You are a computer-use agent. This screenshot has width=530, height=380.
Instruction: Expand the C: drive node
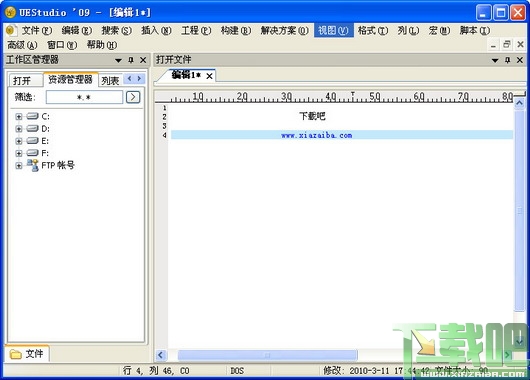pyautogui.click(x=19, y=117)
